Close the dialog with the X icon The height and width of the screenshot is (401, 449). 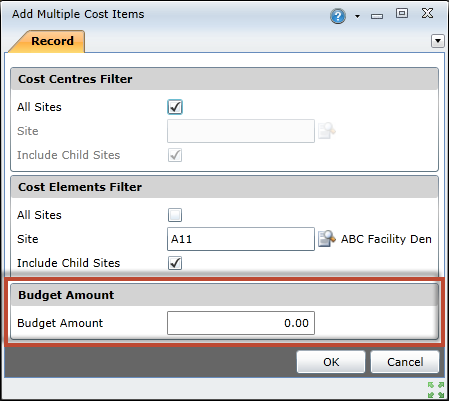click(x=427, y=13)
